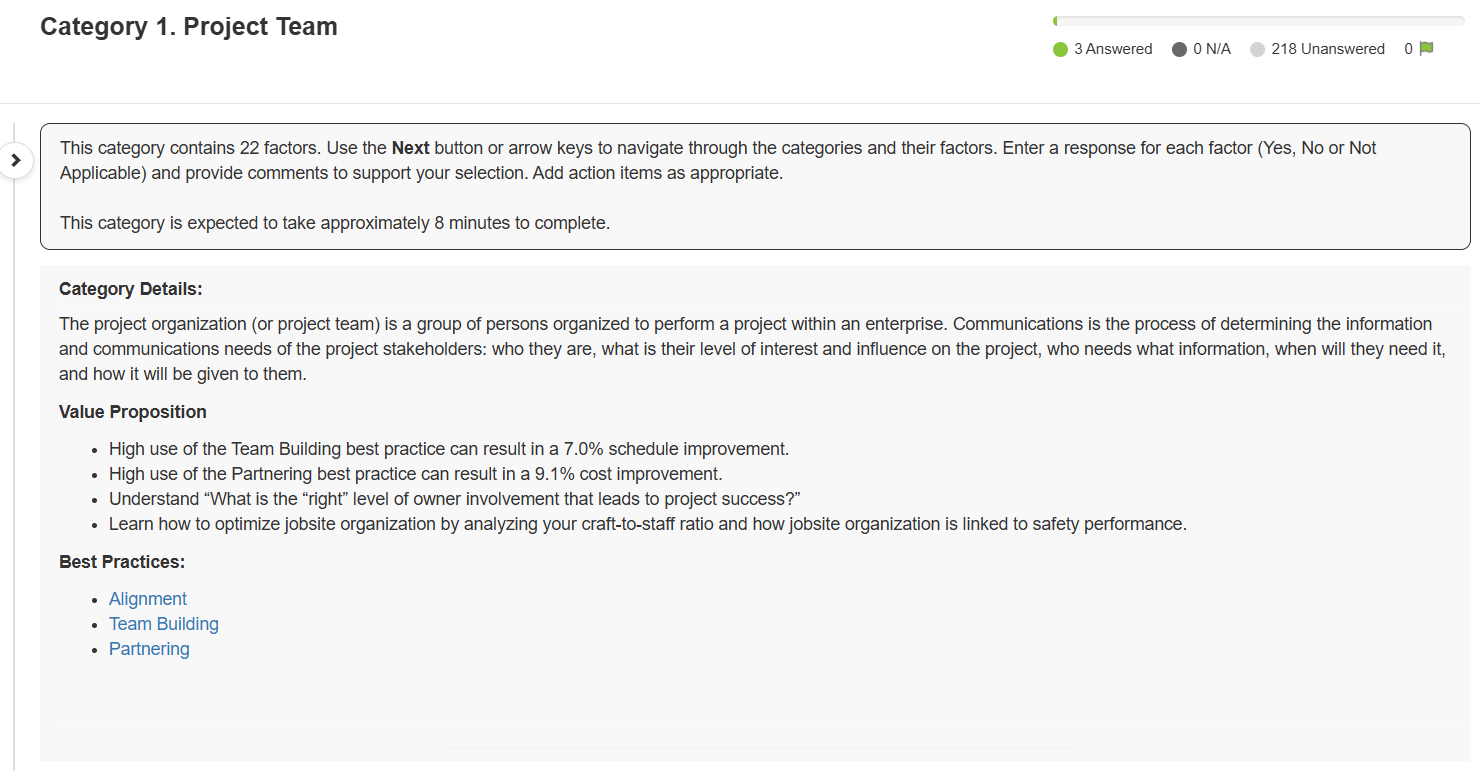Open the Alignment best practice link
1480x771 pixels.
[x=148, y=599]
